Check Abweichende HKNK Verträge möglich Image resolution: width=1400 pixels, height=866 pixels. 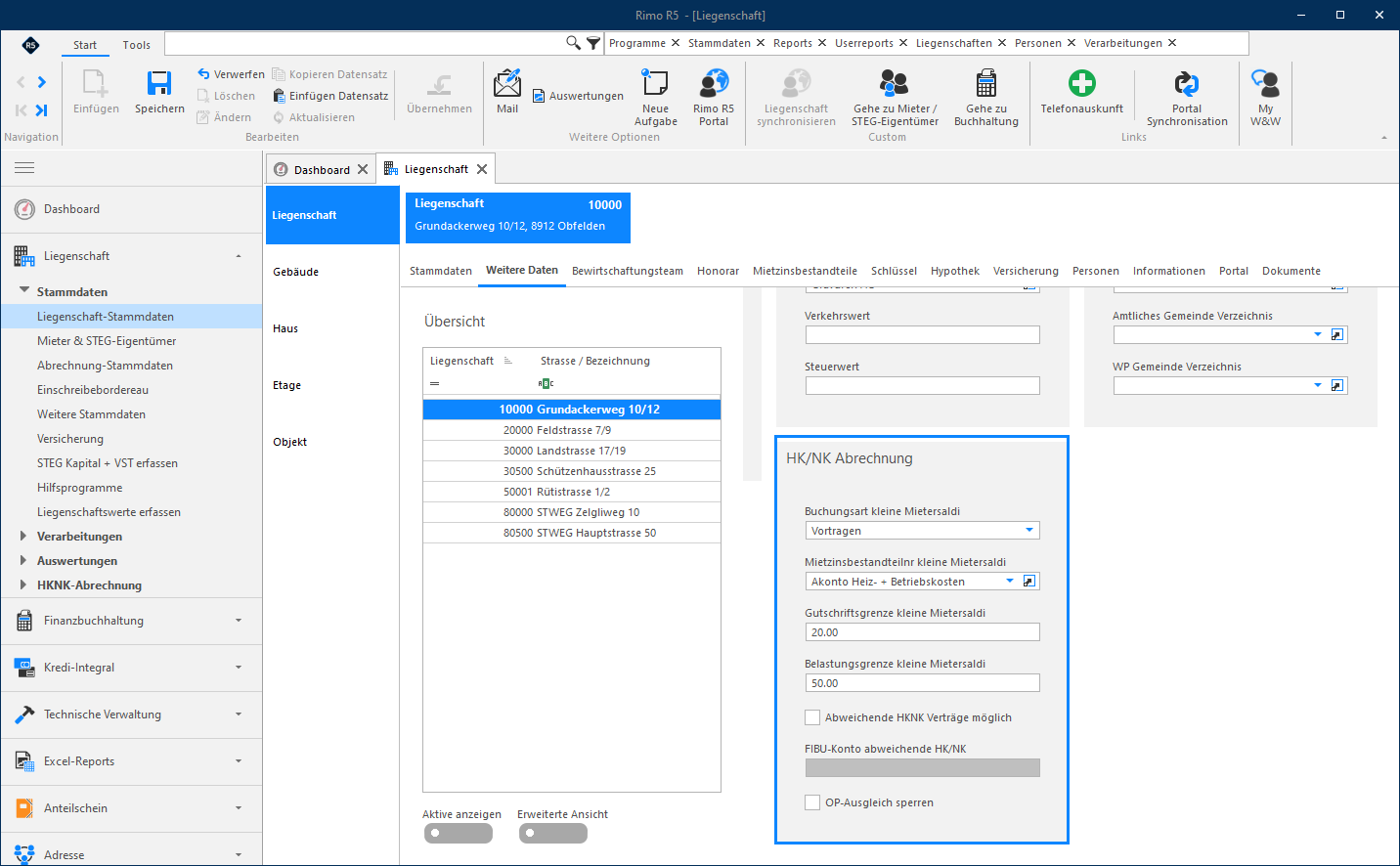click(812, 717)
